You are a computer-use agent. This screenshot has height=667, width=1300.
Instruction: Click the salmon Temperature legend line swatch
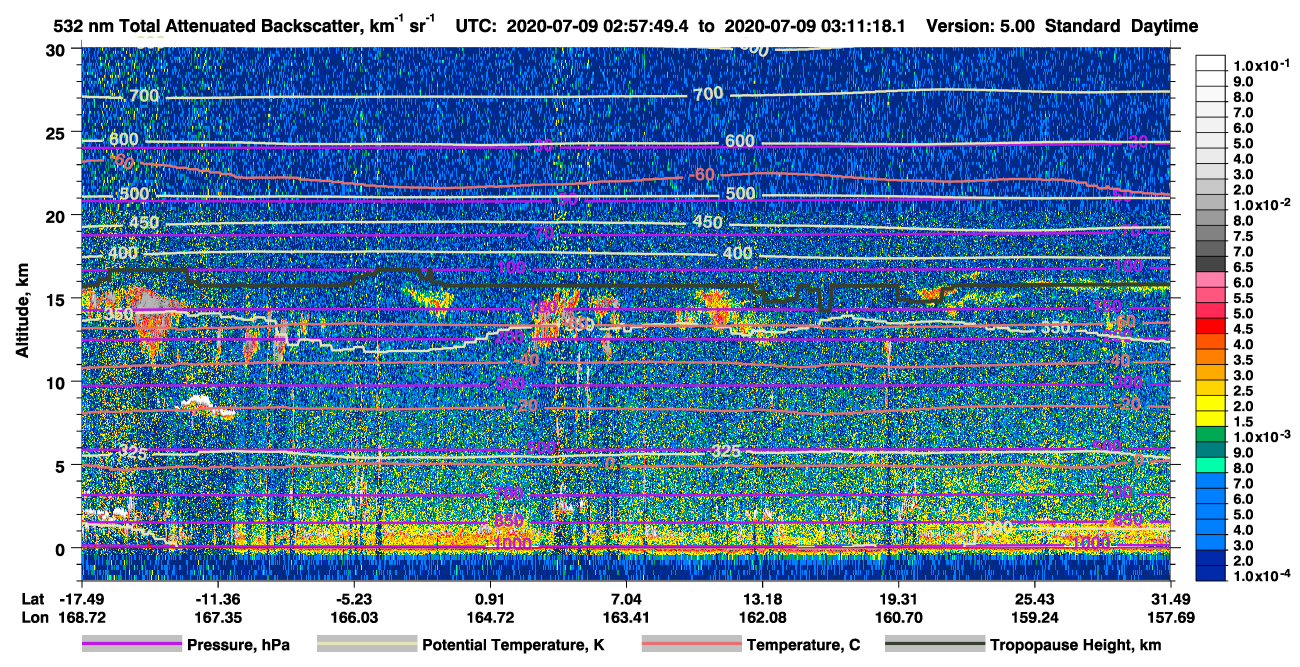(x=690, y=645)
